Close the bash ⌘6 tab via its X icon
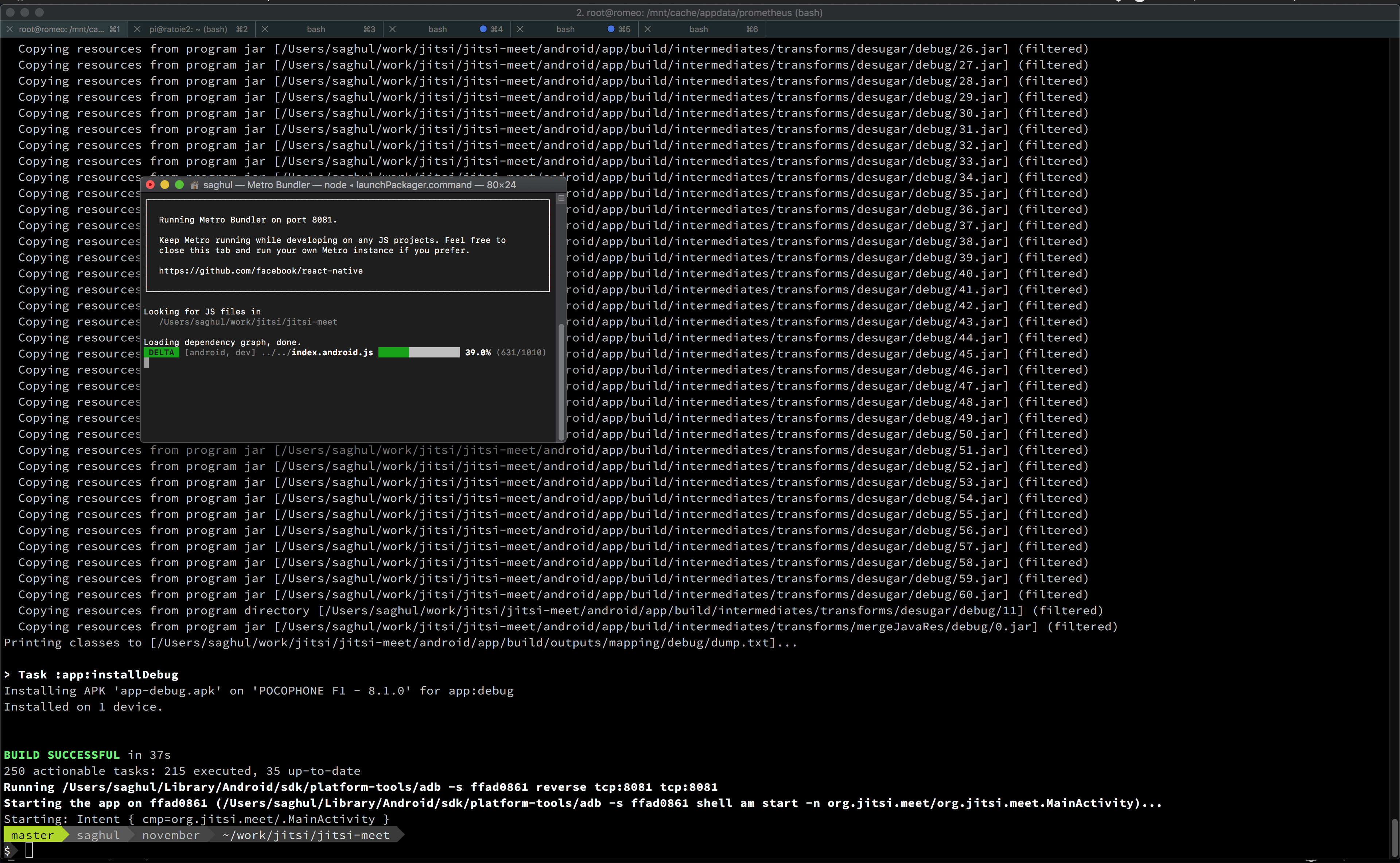 (648, 29)
